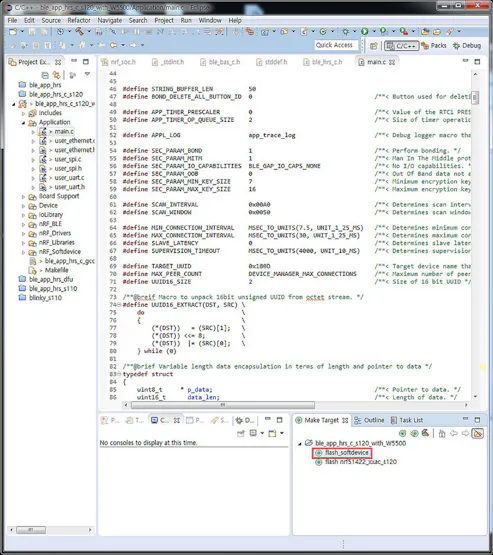Click the Forward navigation arrow in toolbar

133,45
